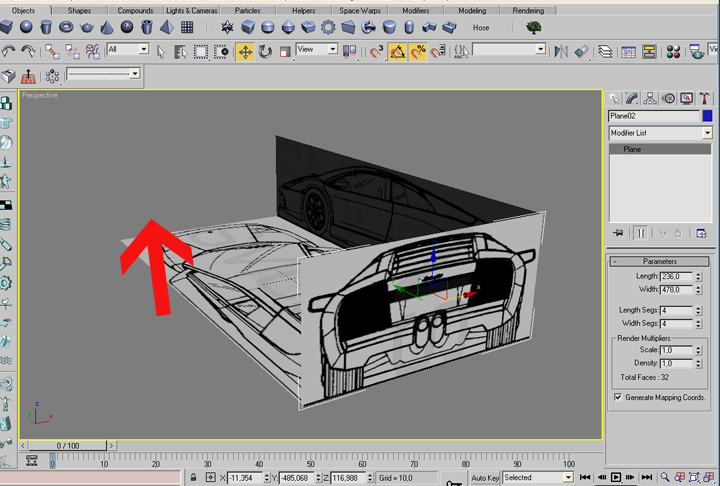
Task: Toggle Auto Key animation mode
Action: [485, 478]
